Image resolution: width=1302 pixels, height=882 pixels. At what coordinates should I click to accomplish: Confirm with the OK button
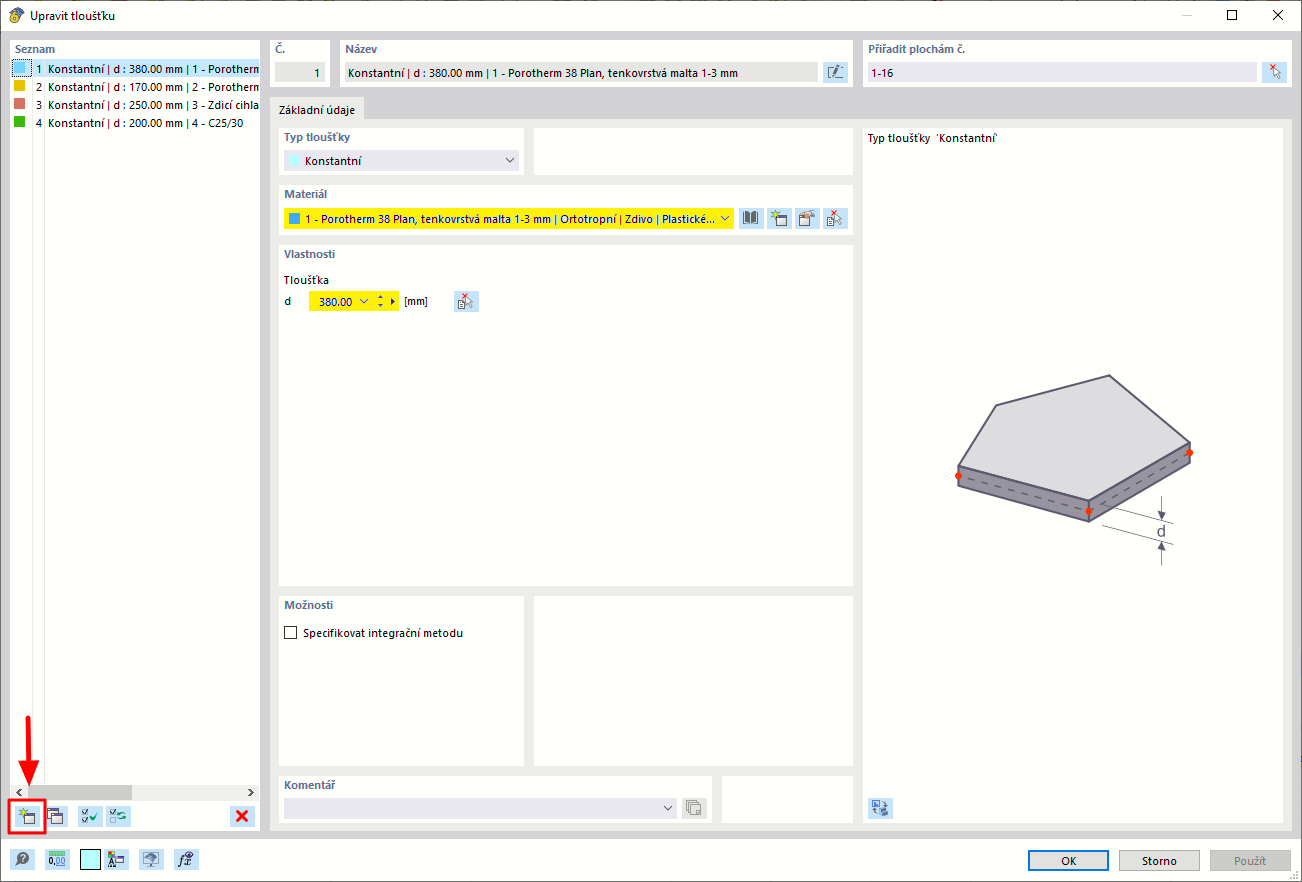coord(1068,860)
